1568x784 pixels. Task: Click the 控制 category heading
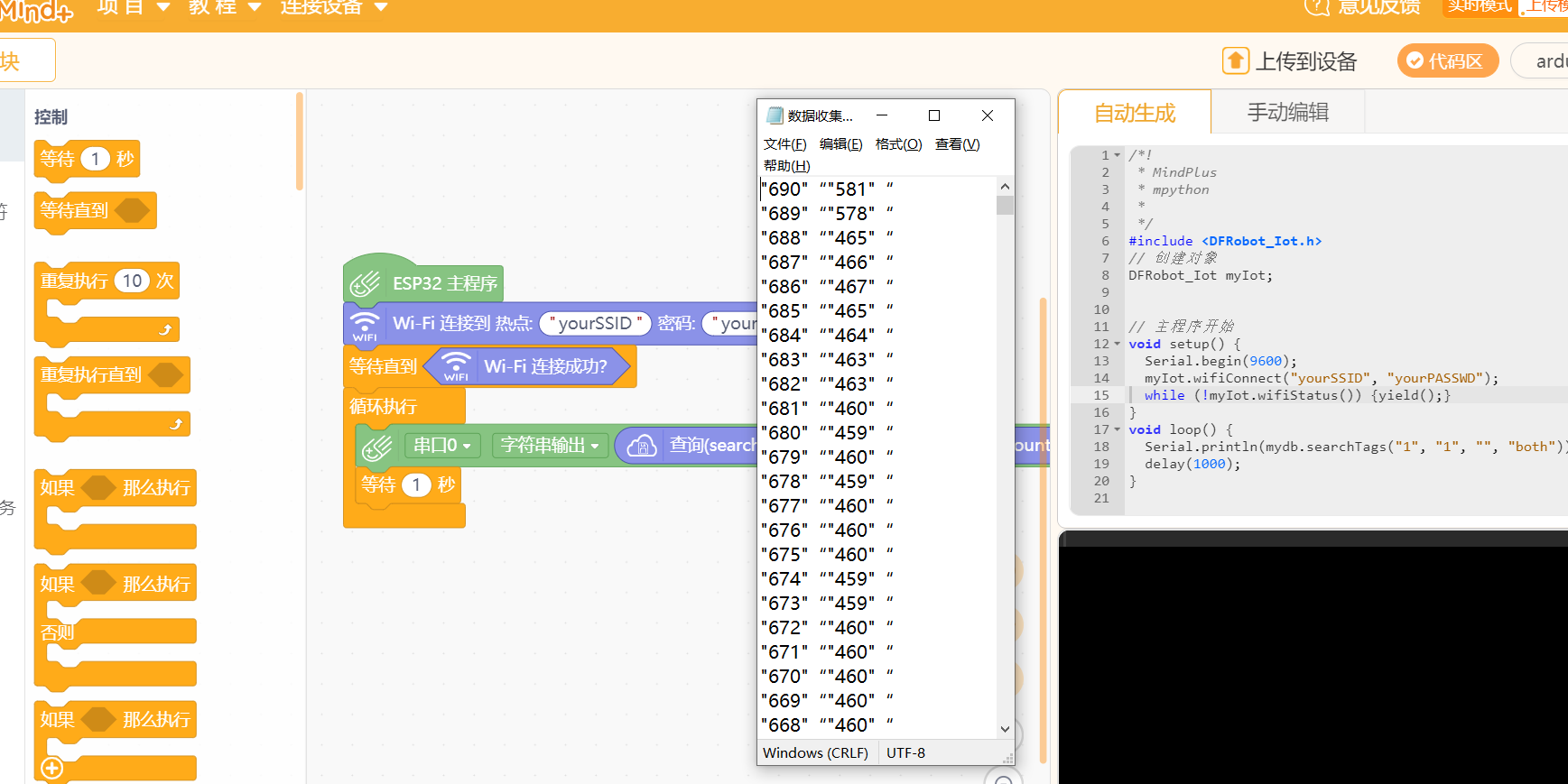(51, 117)
